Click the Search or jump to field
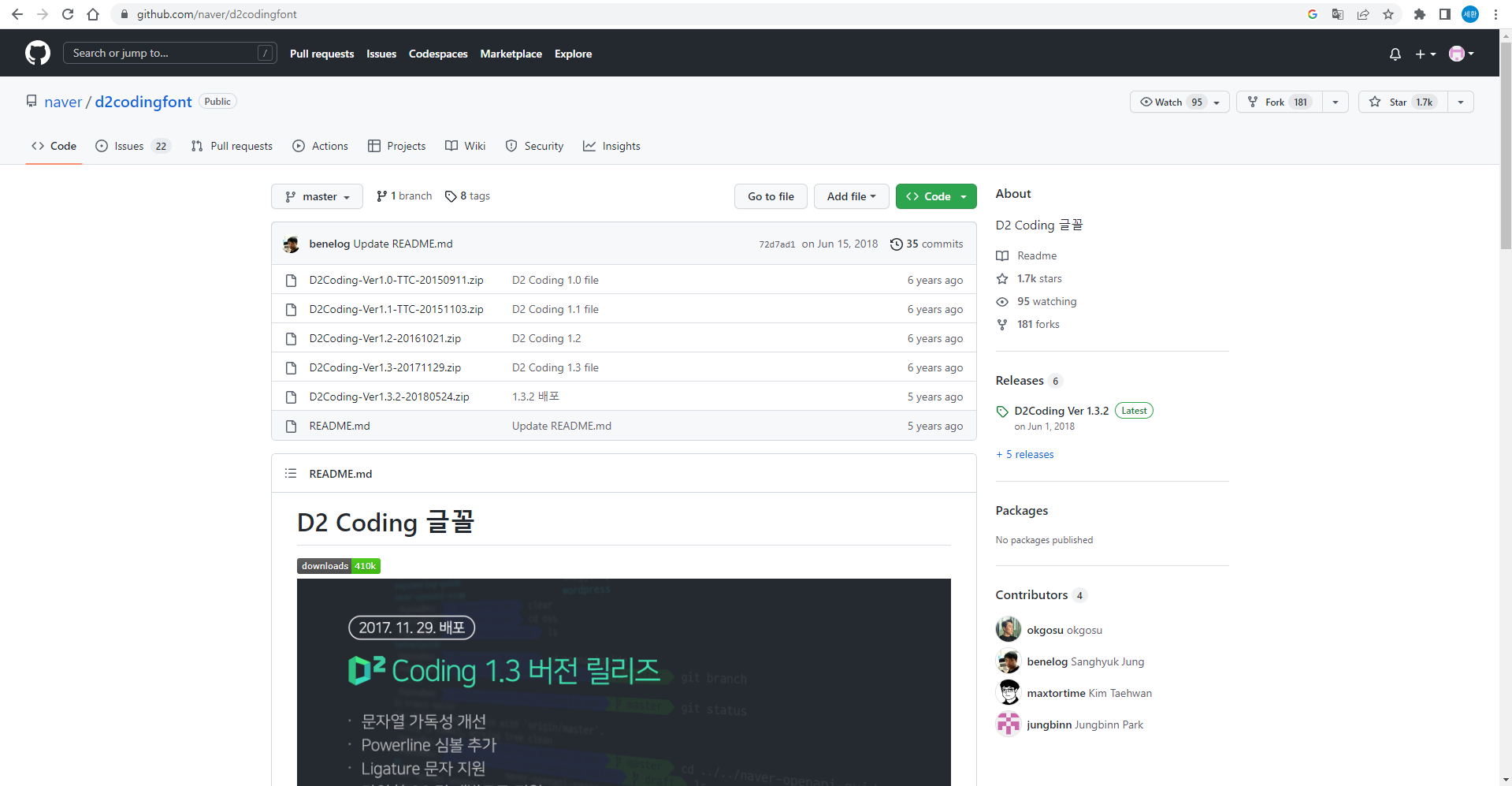This screenshot has width=1512, height=786. pyautogui.click(x=169, y=53)
